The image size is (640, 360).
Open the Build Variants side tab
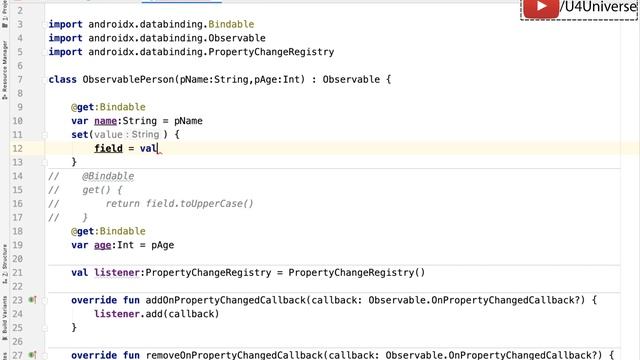pyautogui.click(x=4, y=318)
